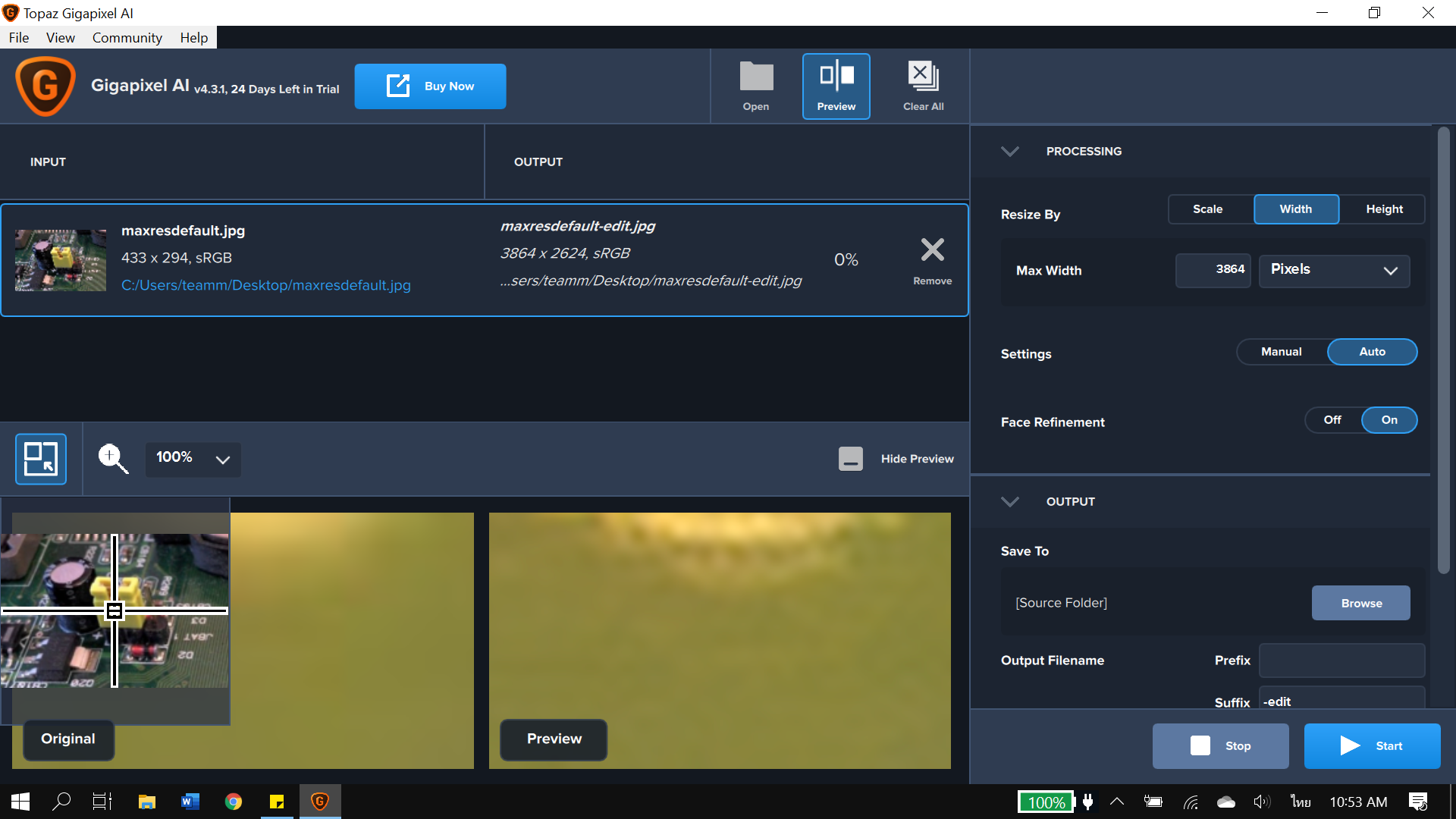The width and height of the screenshot is (1456, 819).
Task: Remove maxresdefault.jpg with the X icon
Action: click(x=932, y=249)
